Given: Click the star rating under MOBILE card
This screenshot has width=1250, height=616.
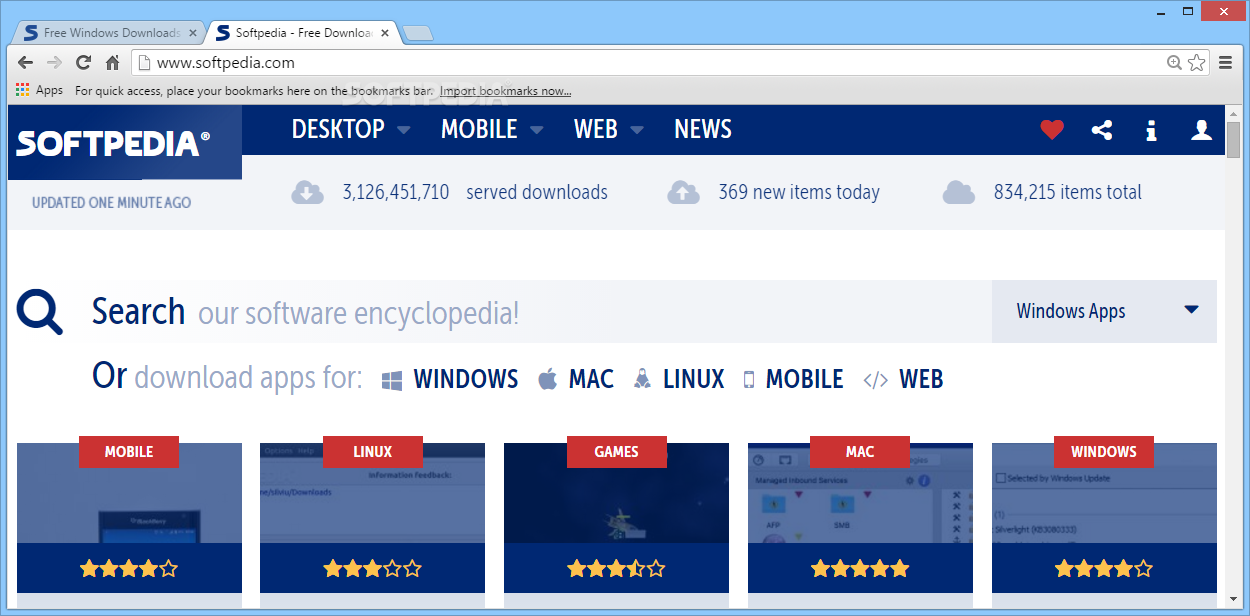Looking at the screenshot, I should pyautogui.click(x=129, y=569).
